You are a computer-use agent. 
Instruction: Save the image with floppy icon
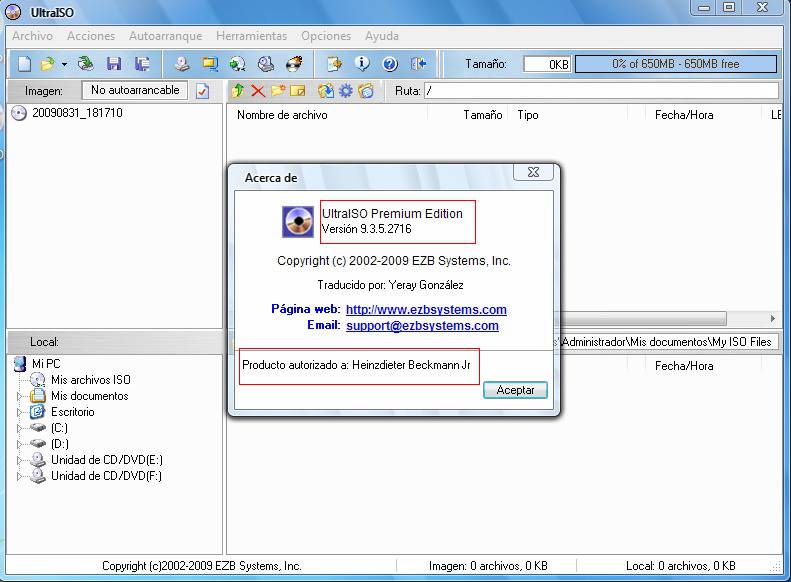pos(114,64)
